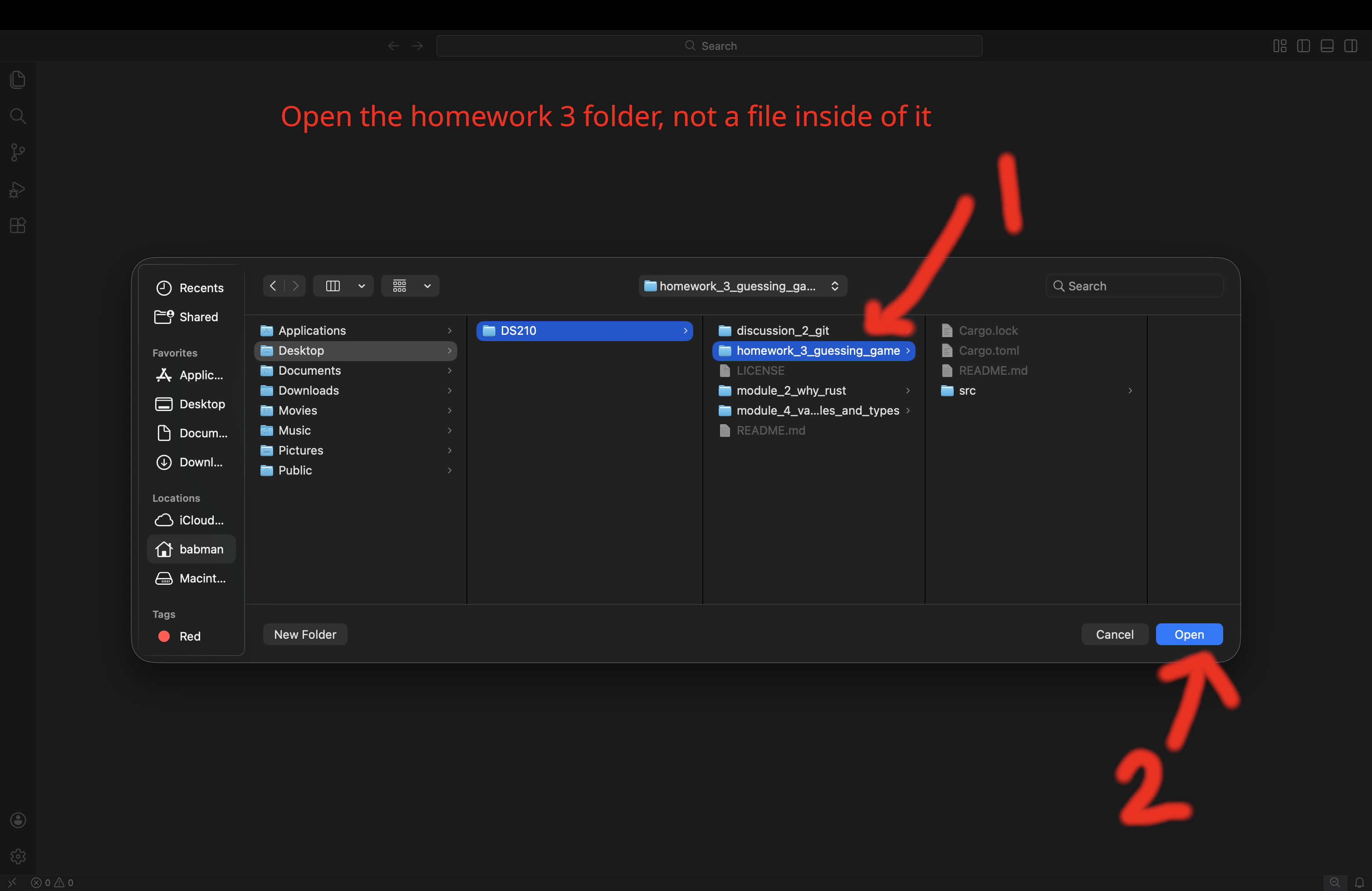Open the Manage settings gear

[x=17, y=857]
